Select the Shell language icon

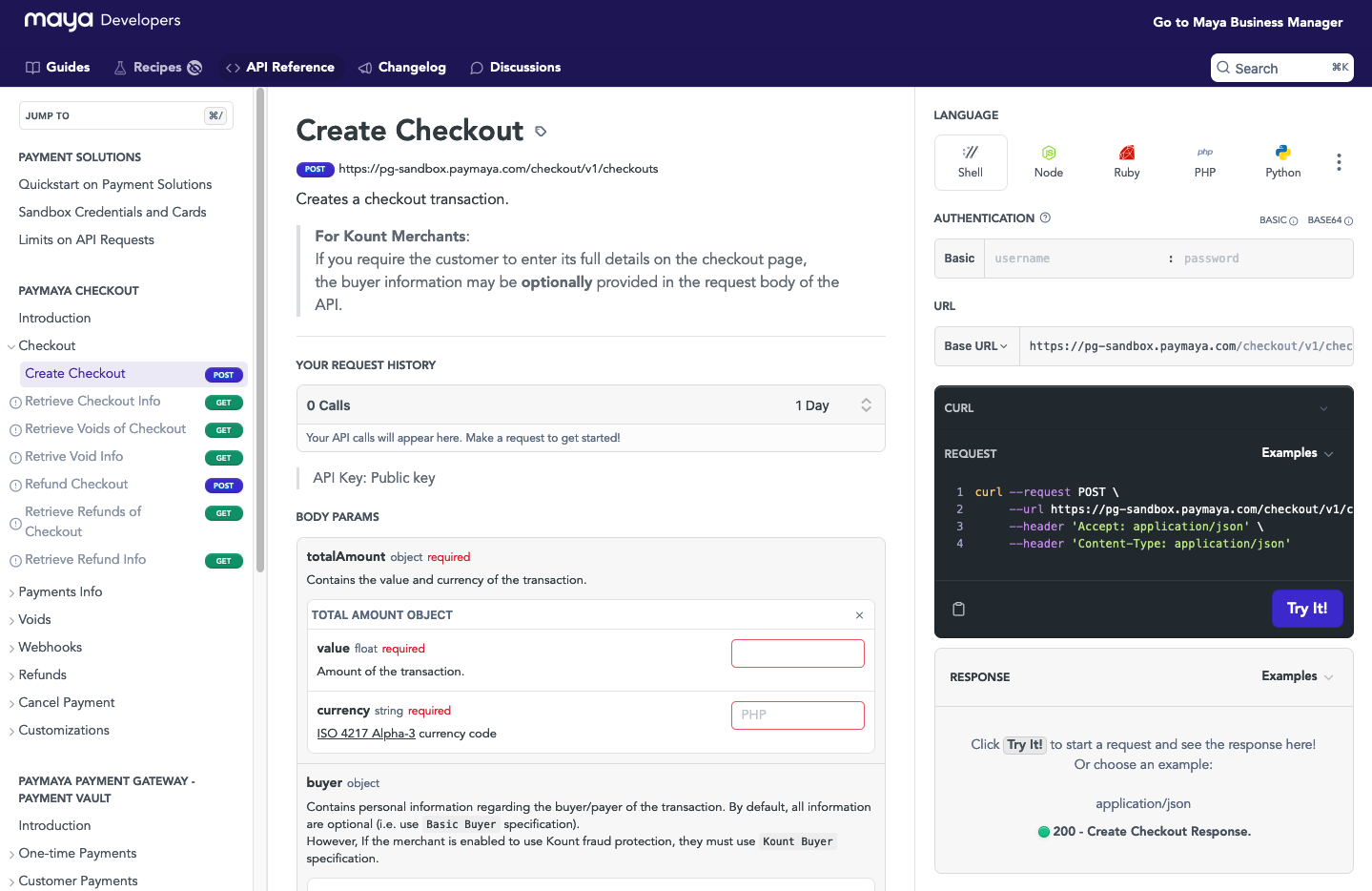click(x=971, y=162)
